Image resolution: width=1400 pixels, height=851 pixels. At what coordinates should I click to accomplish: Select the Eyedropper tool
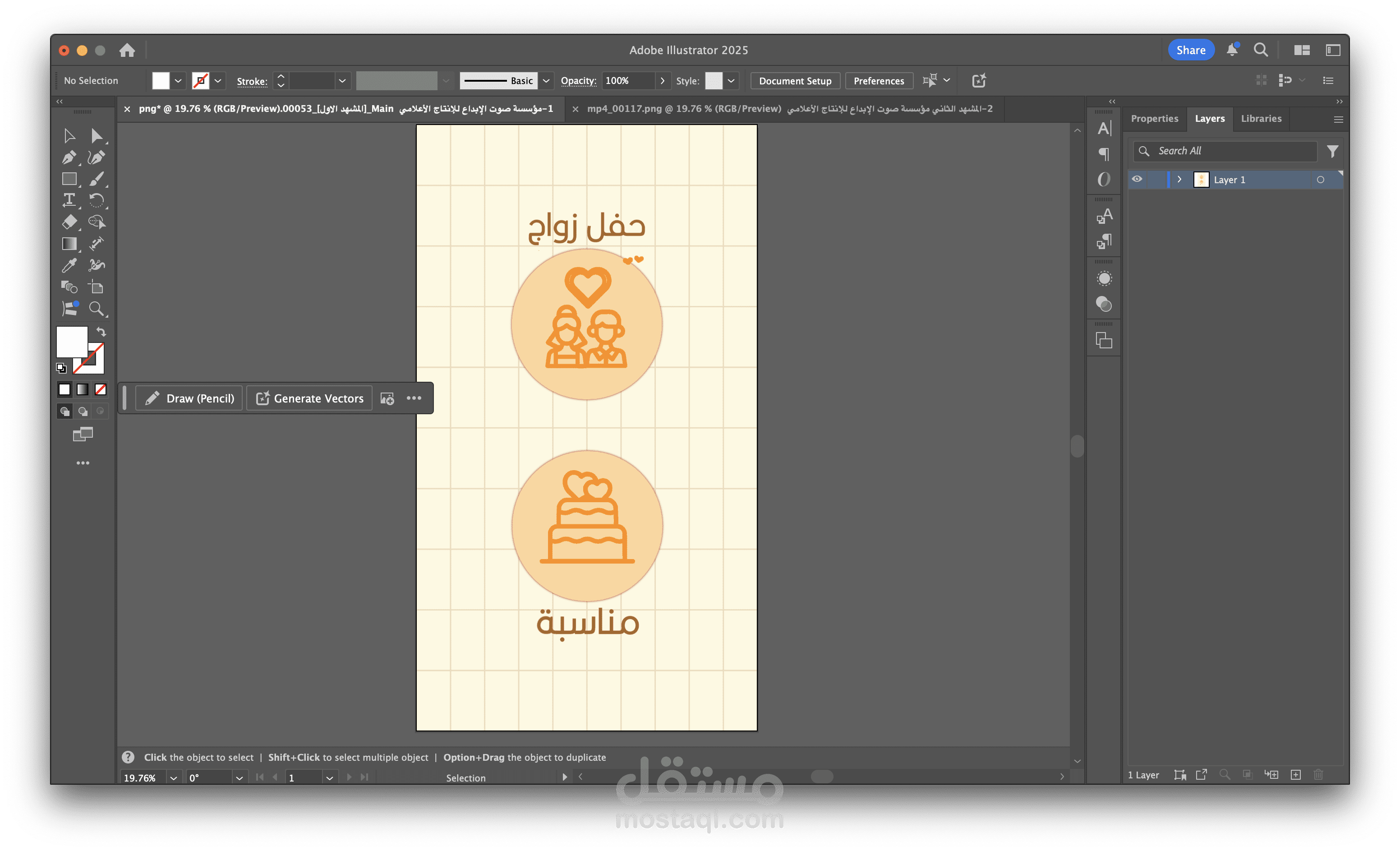(x=69, y=265)
